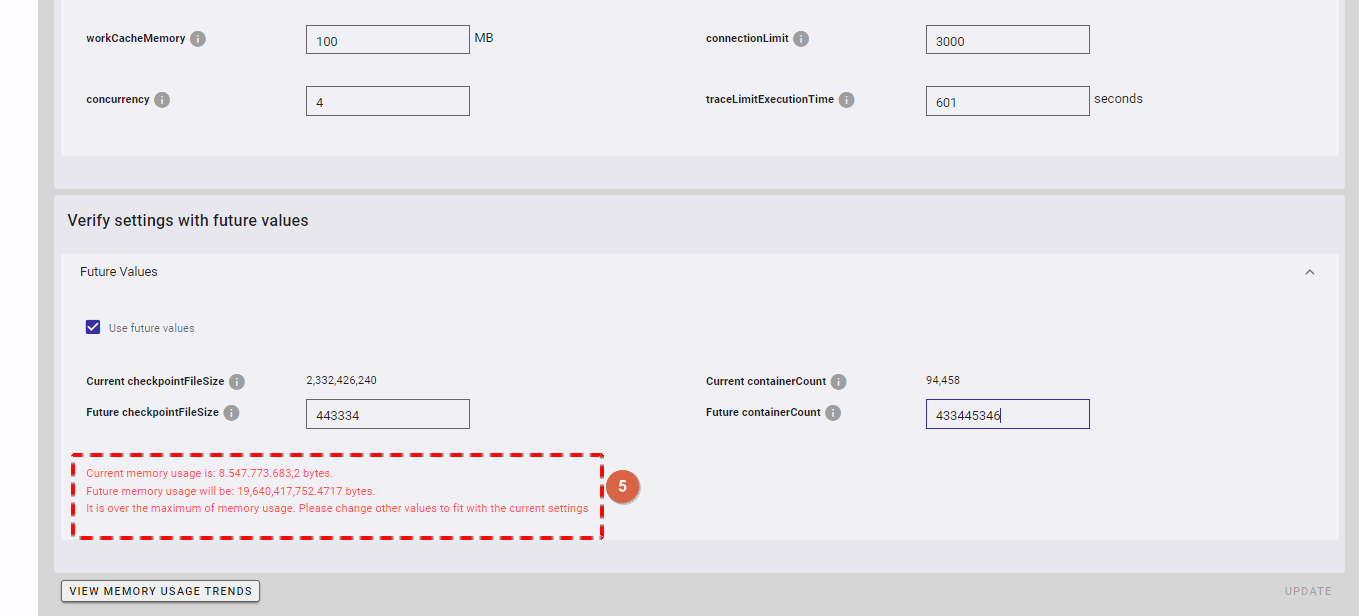Click the Future Values panel header text
The image size is (1359, 616).
[x=119, y=272]
